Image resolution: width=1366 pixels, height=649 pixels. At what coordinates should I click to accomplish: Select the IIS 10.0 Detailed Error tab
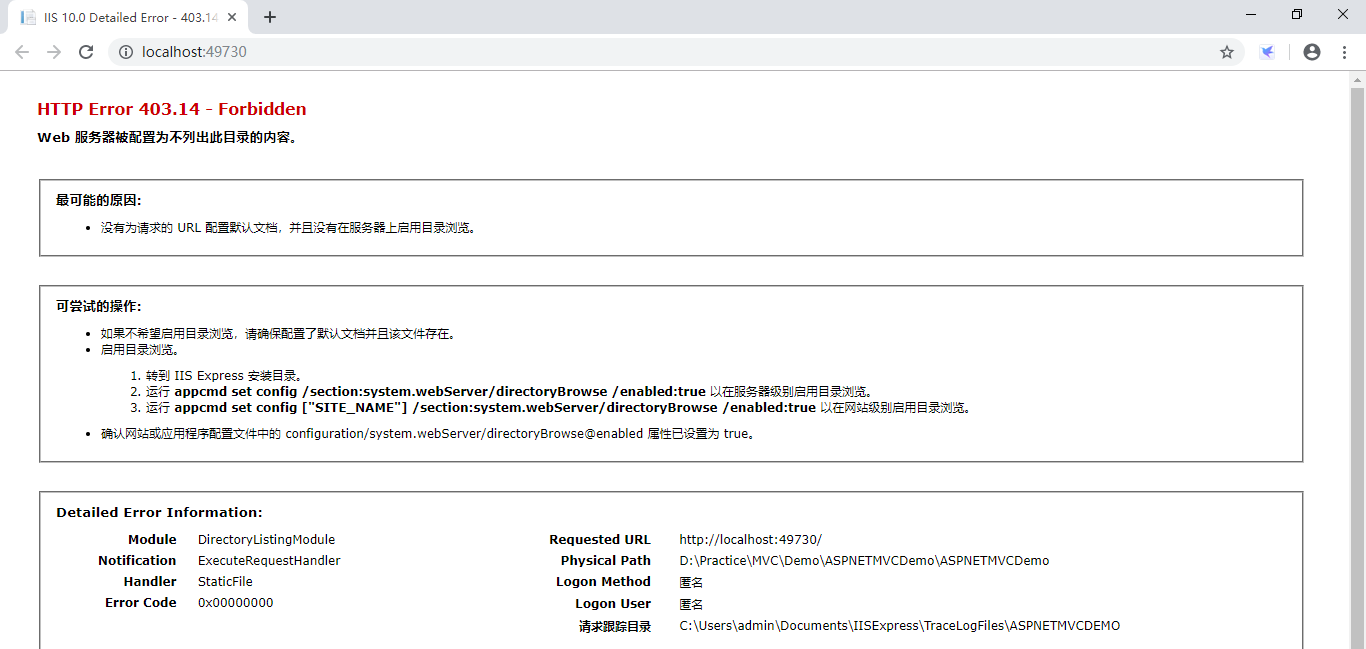(130, 18)
